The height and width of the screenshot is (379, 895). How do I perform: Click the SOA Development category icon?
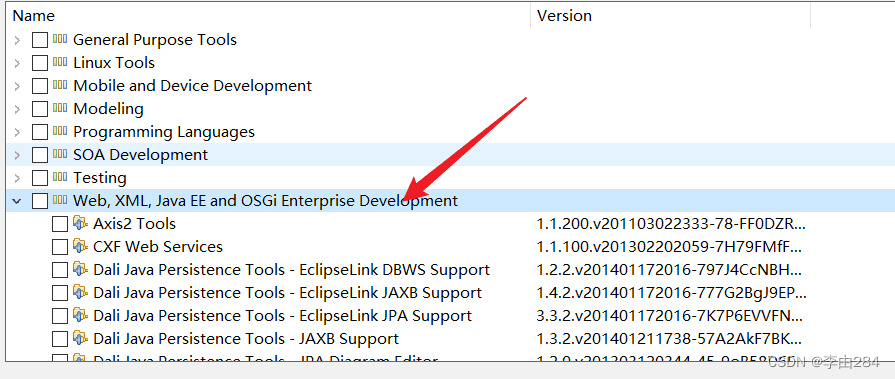click(60, 155)
